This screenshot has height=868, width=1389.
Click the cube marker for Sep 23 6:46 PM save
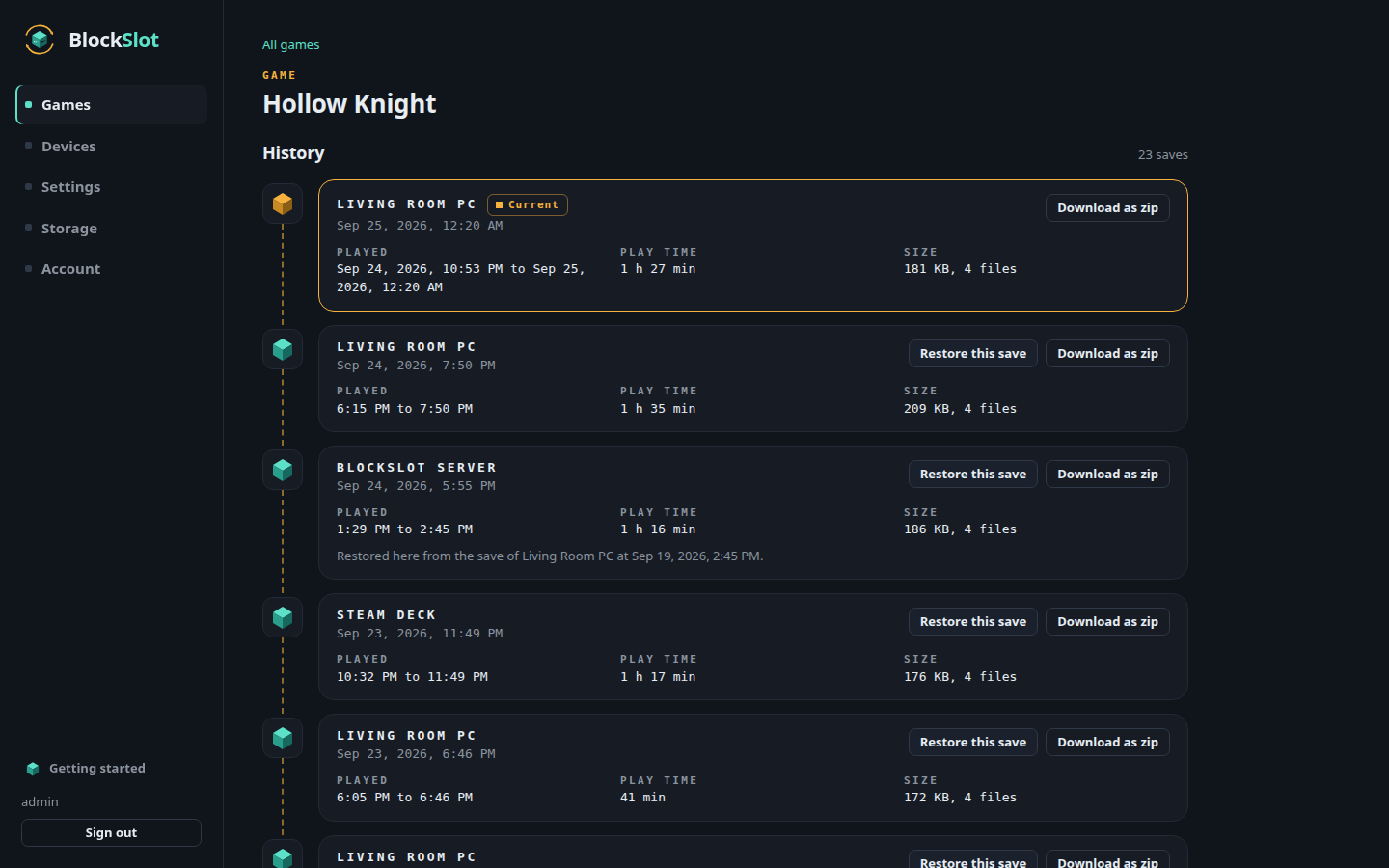pyautogui.click(x=283, y=738)
